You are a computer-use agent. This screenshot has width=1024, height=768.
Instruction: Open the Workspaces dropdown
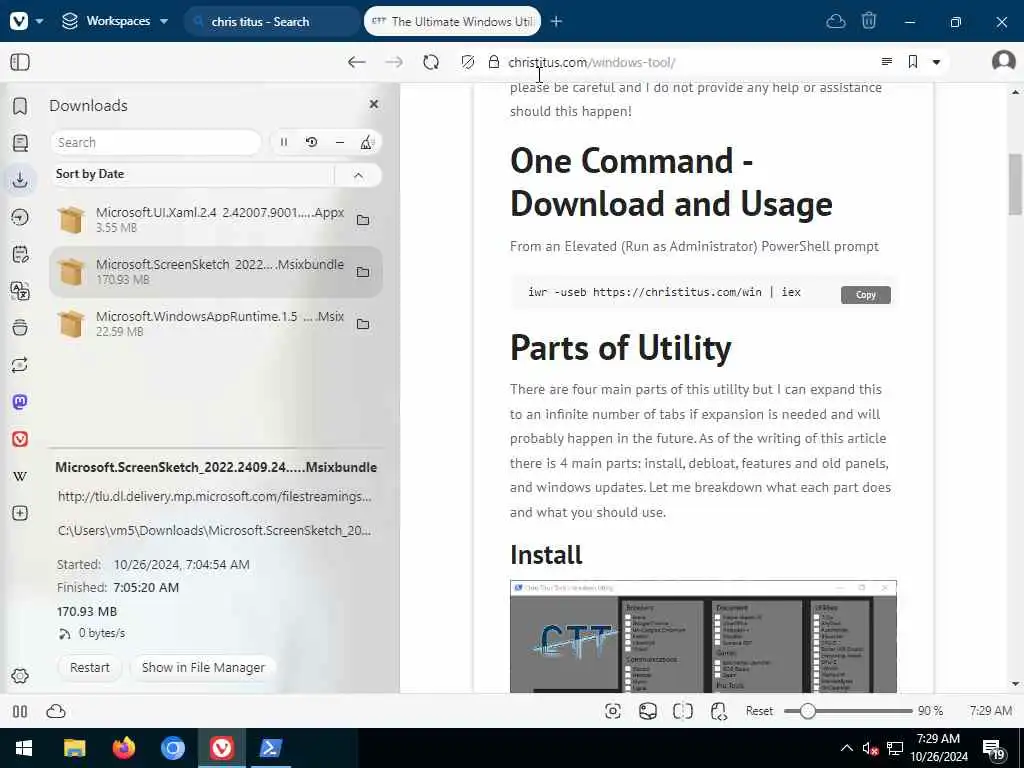coord(115,21)
